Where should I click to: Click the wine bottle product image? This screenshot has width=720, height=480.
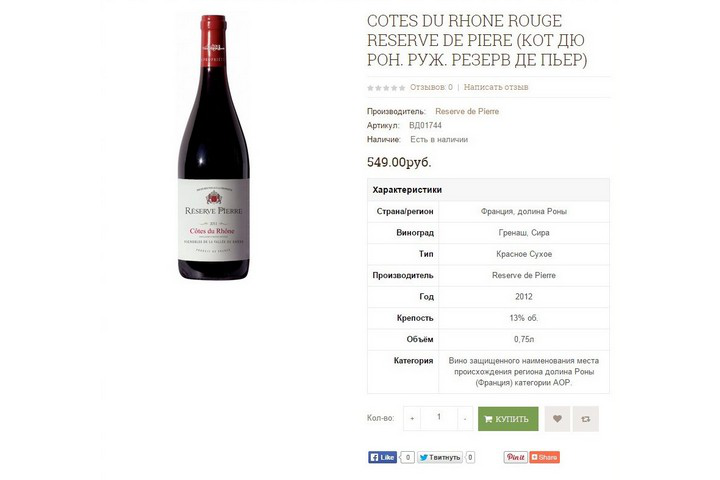214,147
